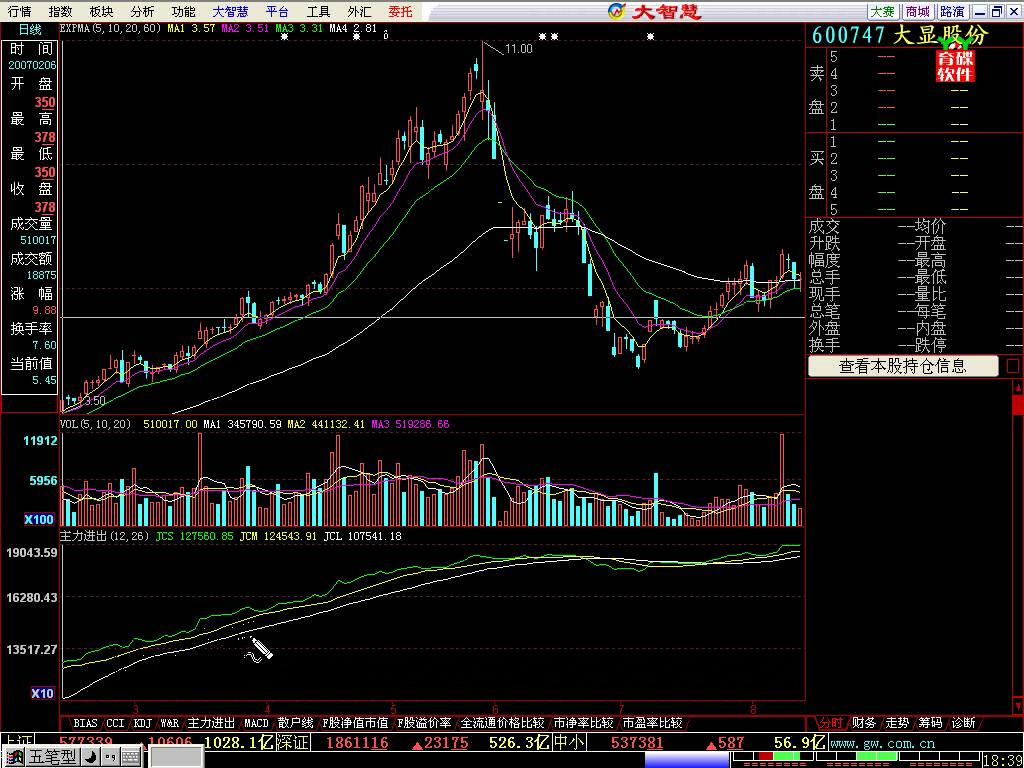Click the last asterisk info marker above the chart
Screen dimensions: 1024x768
pyautogui.click(x=650, y=37)
